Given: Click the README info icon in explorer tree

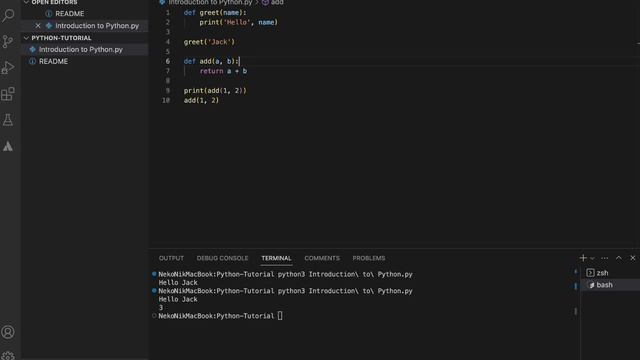Looking at the screenshot, I should [x=33, y=61].
